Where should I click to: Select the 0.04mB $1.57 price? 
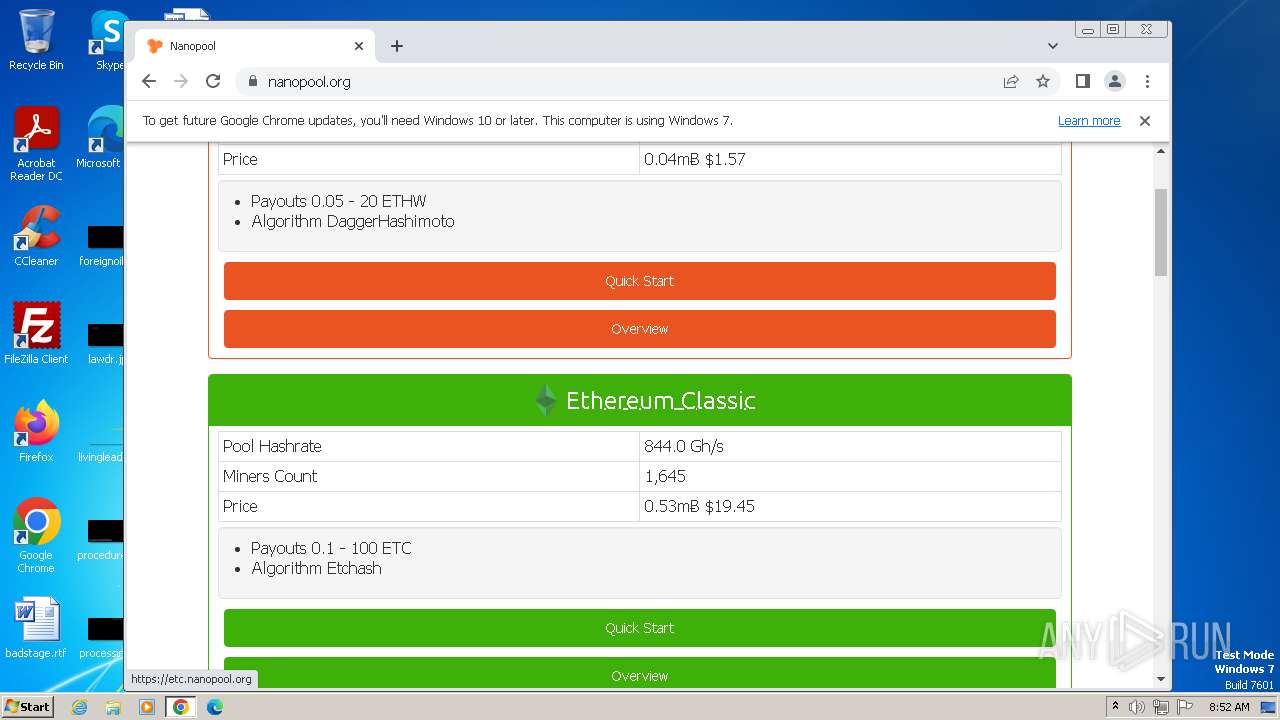[695, 159]
